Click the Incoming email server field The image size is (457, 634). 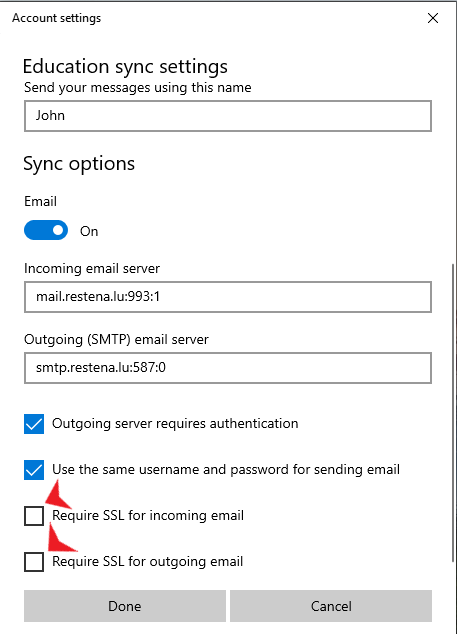(x=228, y=297)
